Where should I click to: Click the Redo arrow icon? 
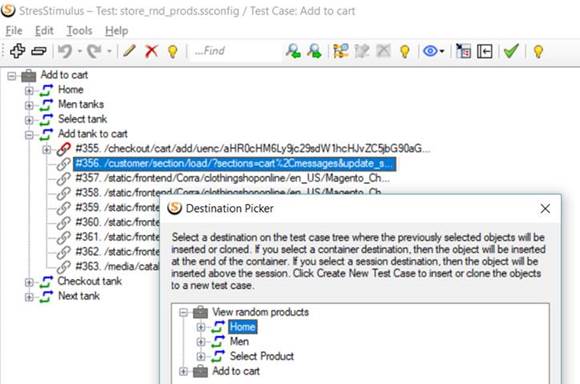(x=94, y=51)
